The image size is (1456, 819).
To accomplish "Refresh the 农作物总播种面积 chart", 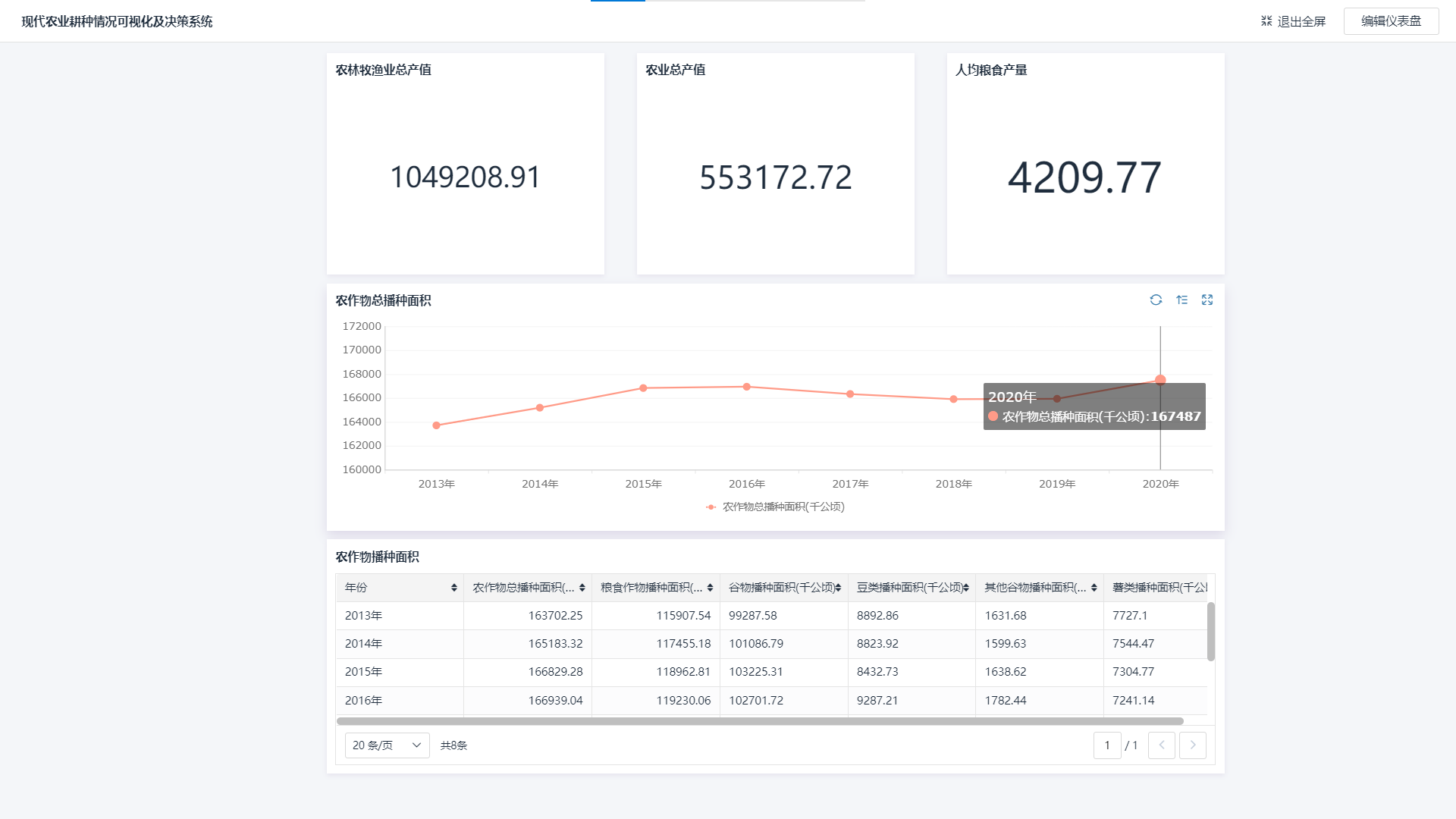I will coord(1156,300).
